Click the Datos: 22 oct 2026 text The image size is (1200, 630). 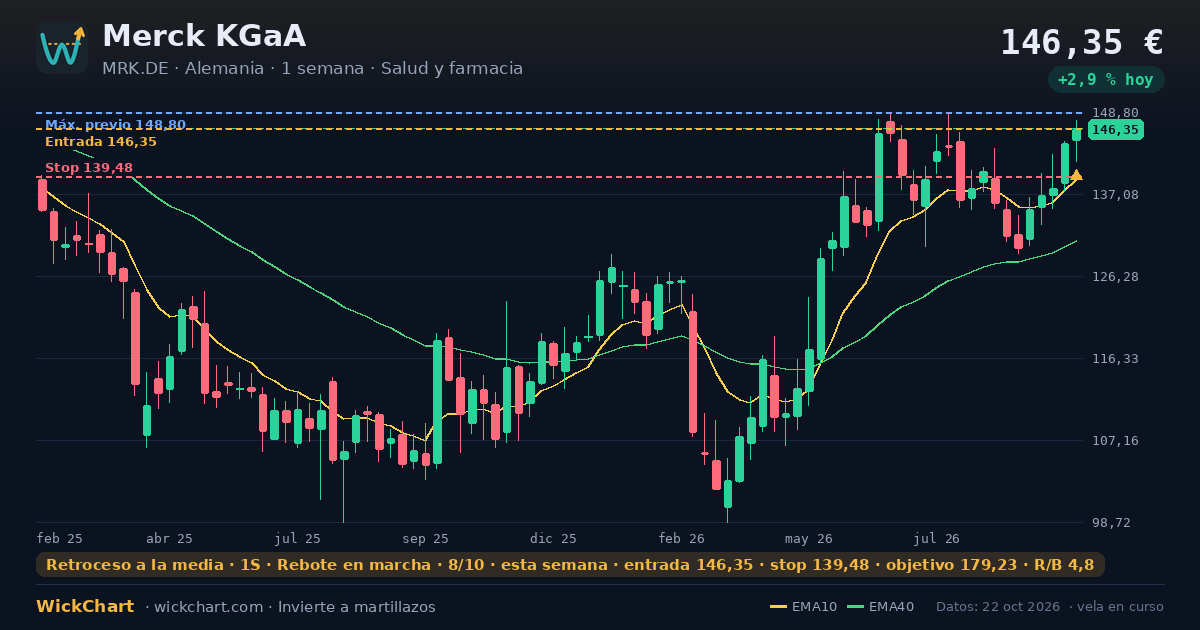click(999, 607)
